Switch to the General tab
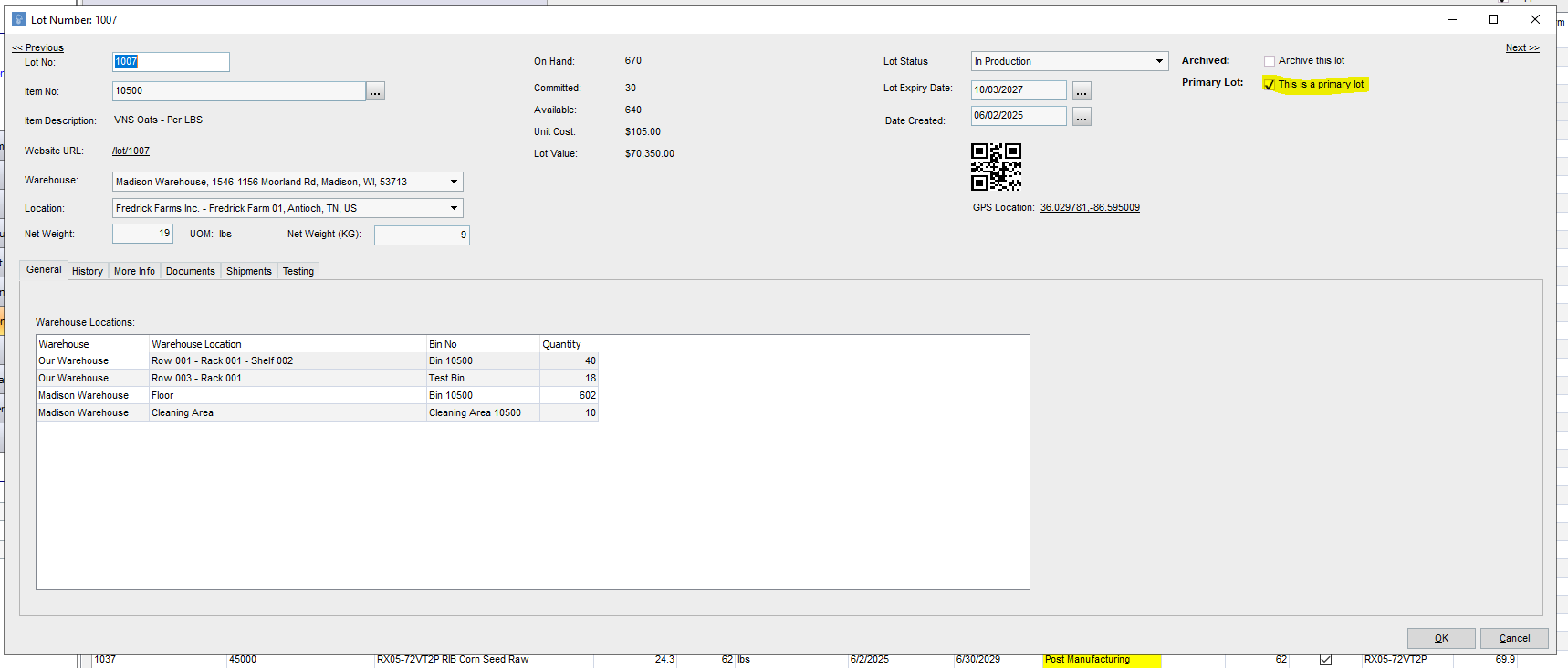 pyautogui.click(x=44, y=270)
